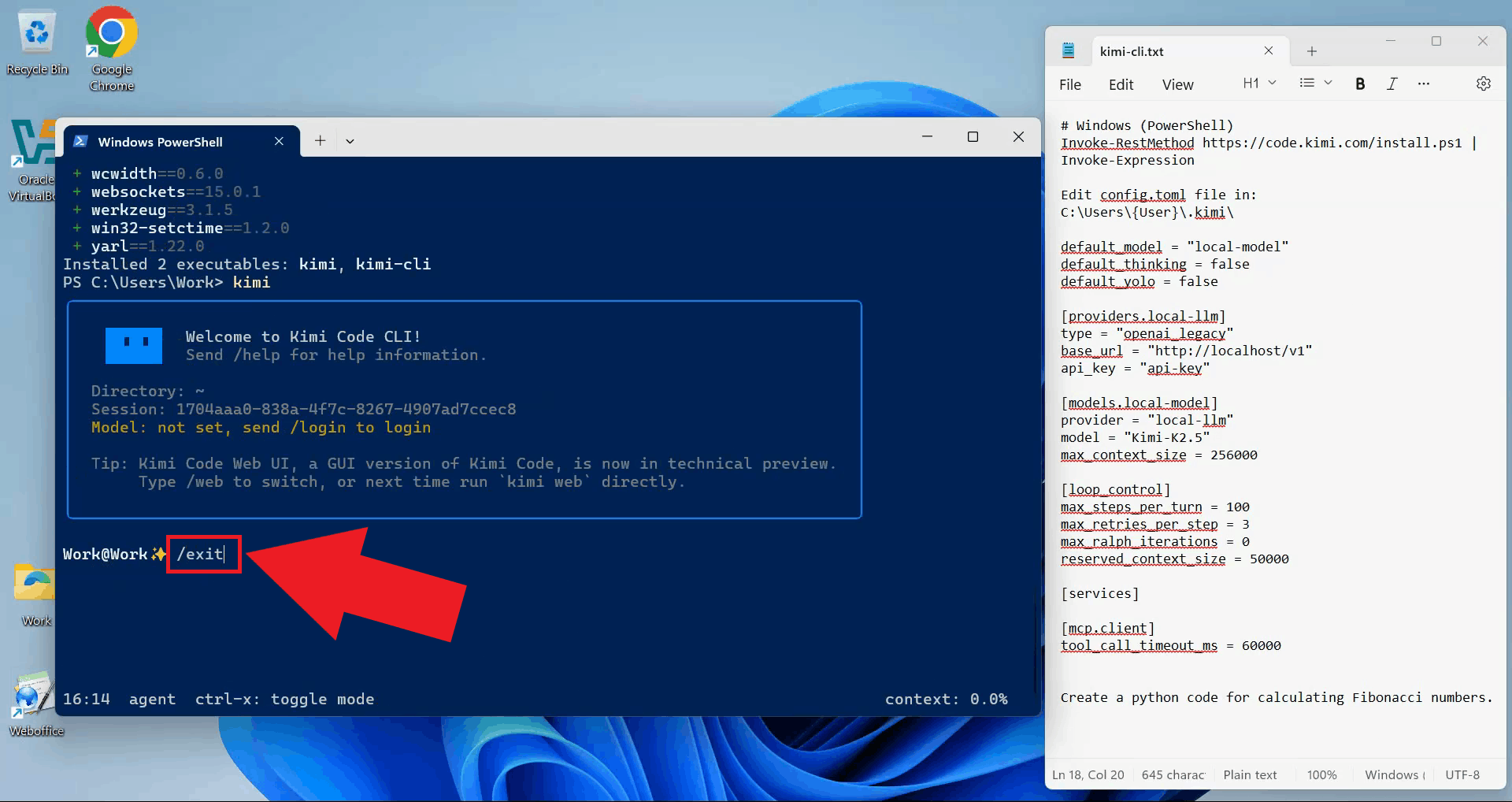1512x802 pixels.
Task: Open Notepad settings gear icon
Action: [x=1483, y=84]
